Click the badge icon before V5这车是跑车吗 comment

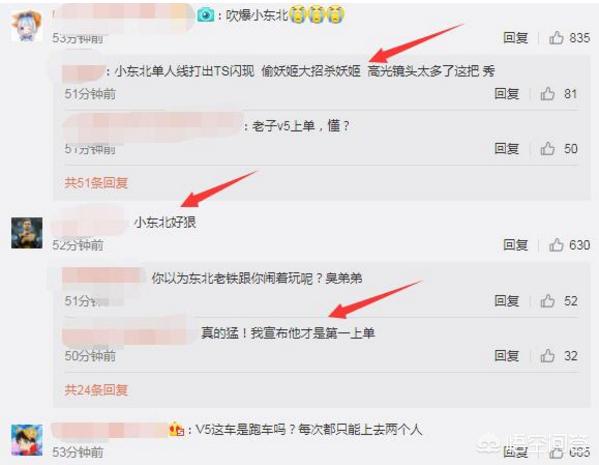pos(176,429)
